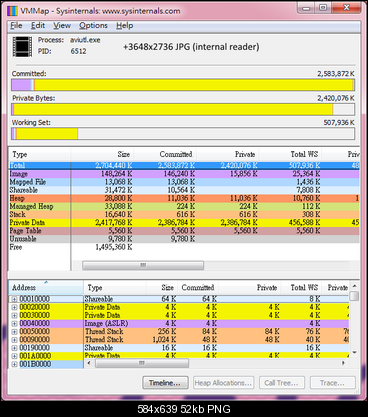Click the 2,420,076 K private bytes value
This screenshot has height=417, width=368.
pos(336,98)
